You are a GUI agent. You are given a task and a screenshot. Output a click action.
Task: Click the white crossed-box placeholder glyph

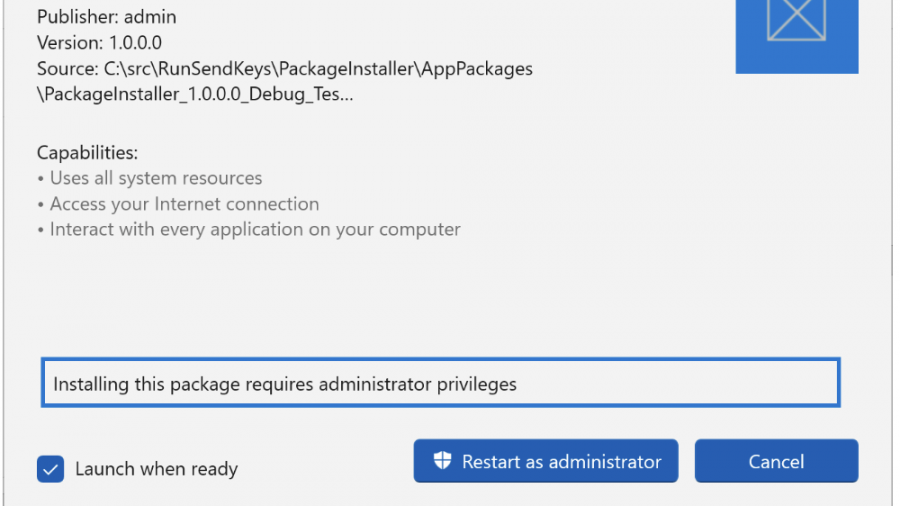(x=797, y=20)
